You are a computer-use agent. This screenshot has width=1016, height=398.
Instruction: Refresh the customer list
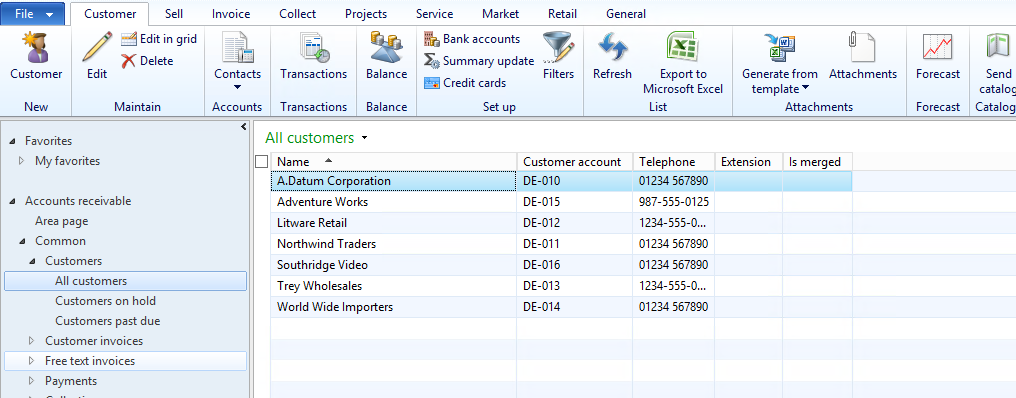click(x=612, y=56)
